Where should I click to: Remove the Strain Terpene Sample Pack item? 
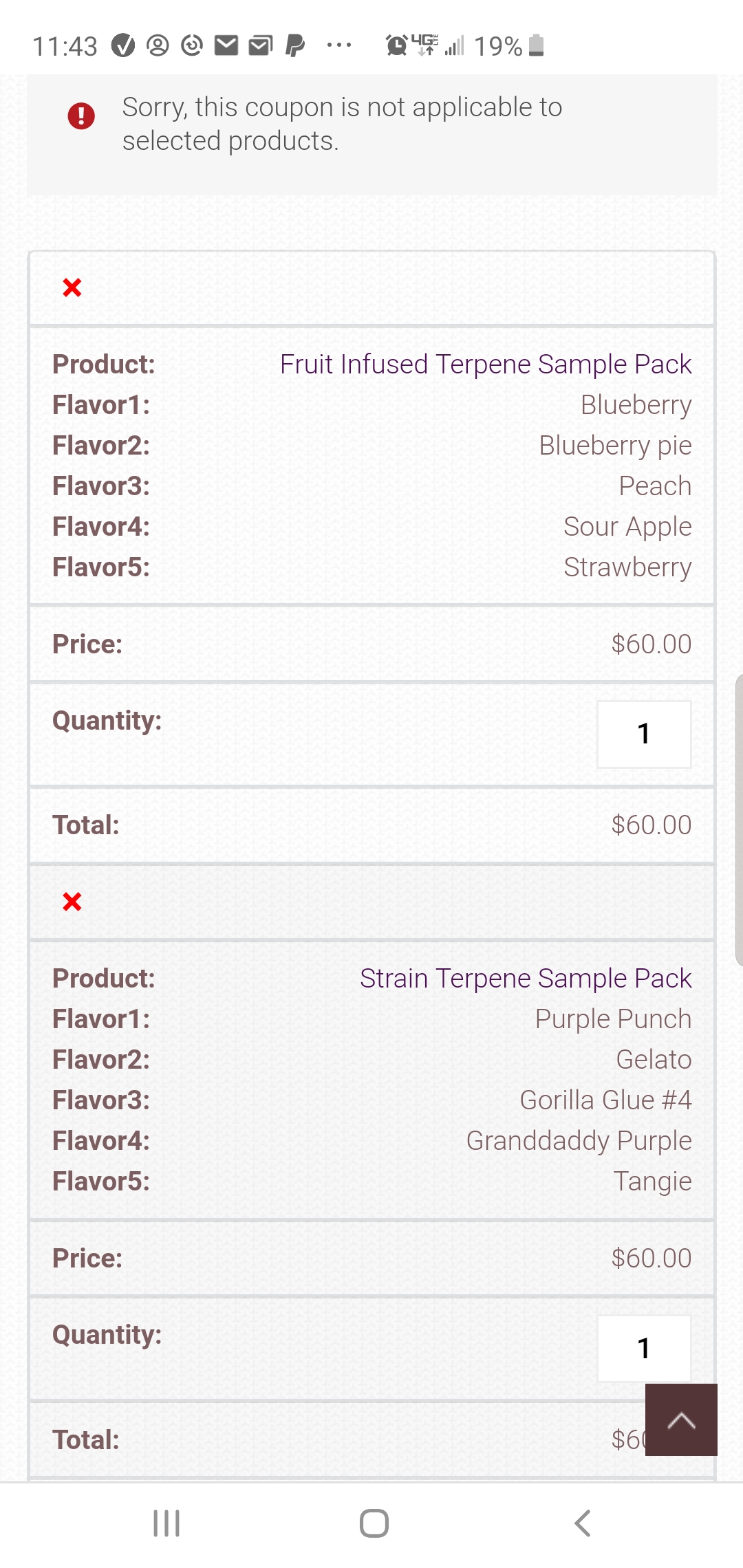72,902
